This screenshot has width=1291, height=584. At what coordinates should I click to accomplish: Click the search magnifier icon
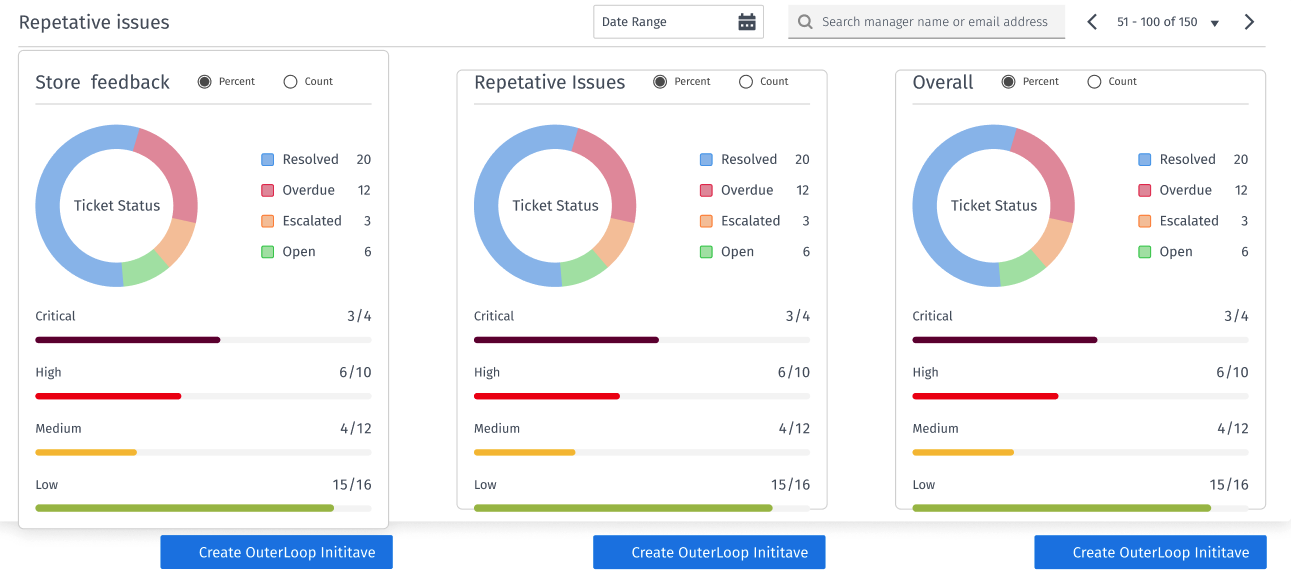805,22
